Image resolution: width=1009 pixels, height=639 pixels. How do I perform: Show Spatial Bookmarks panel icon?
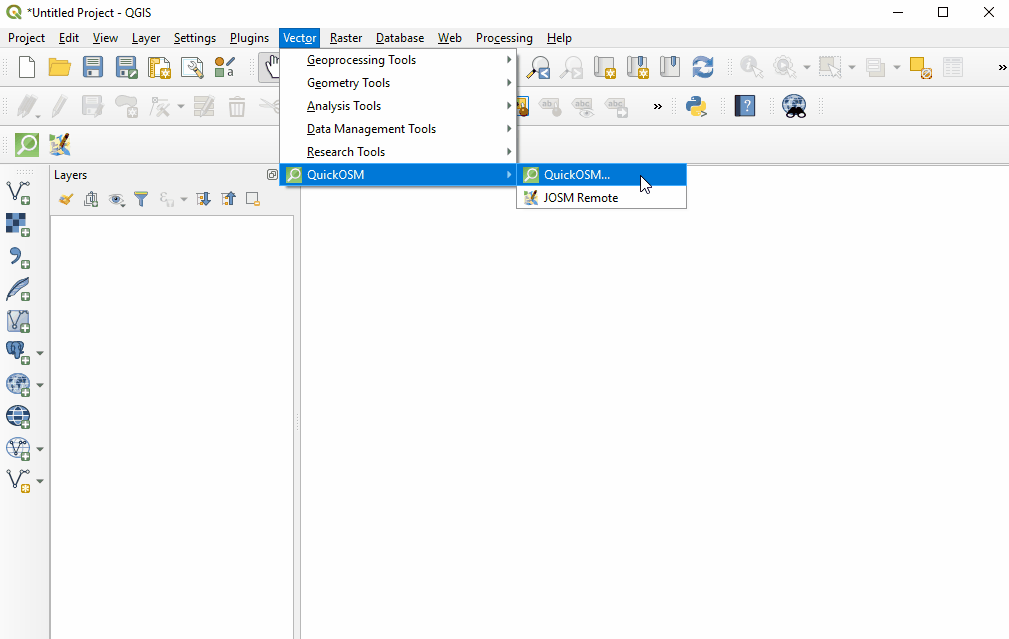(x=670, y=67)
